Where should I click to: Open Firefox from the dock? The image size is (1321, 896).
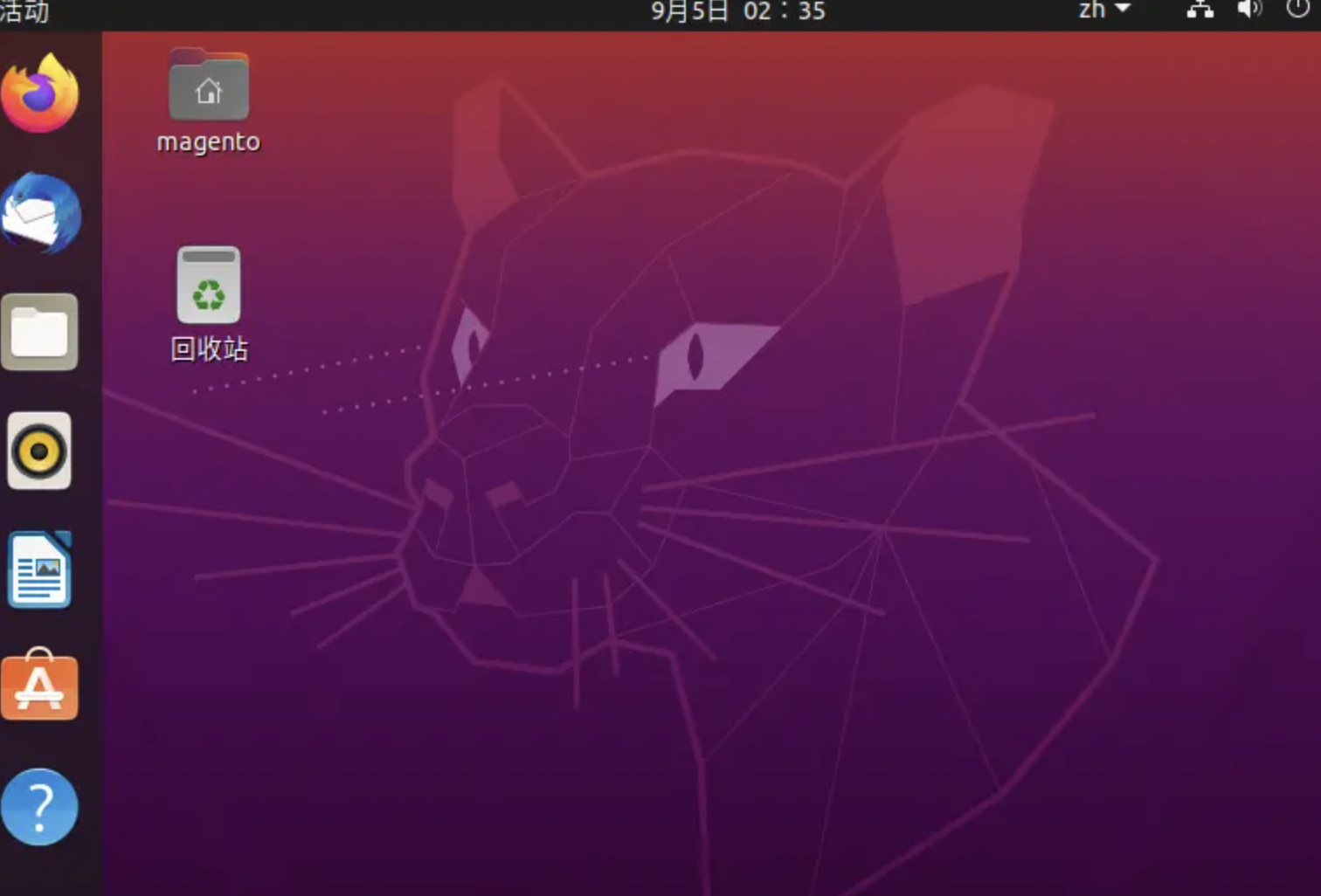[39, 93]
